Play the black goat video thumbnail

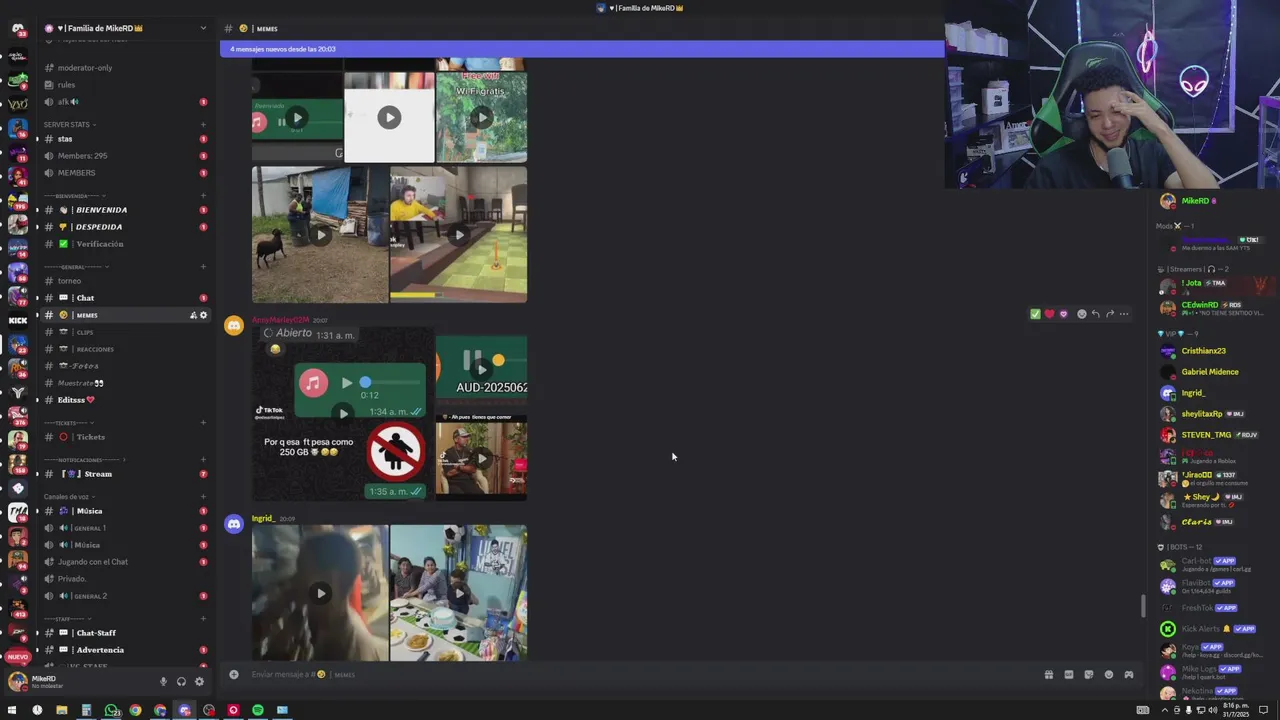320,235
